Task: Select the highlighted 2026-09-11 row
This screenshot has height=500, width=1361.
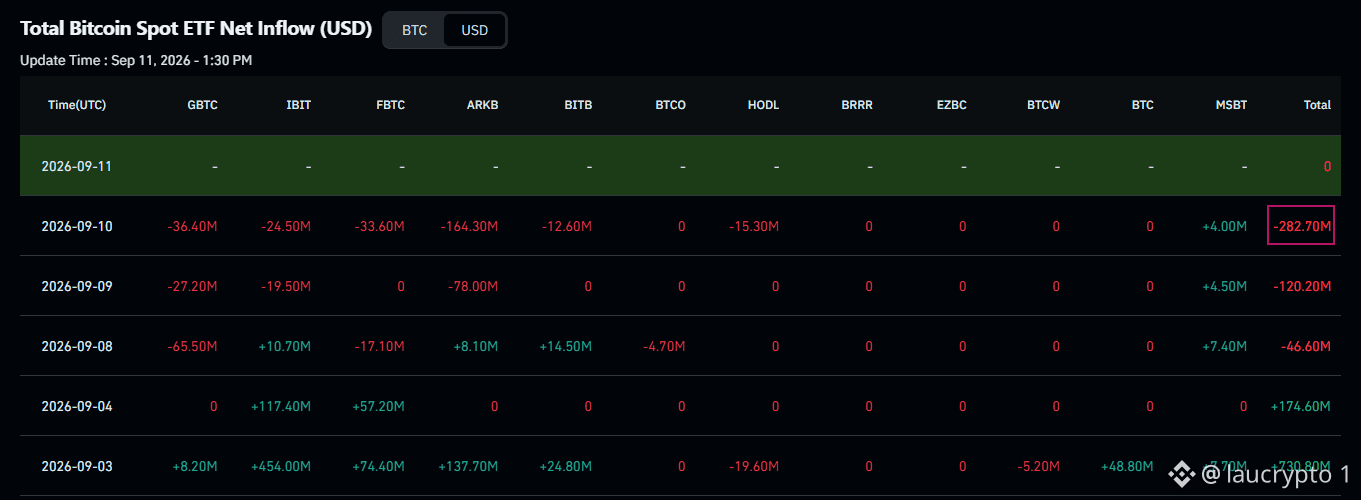Action: pyautogui.click(x=680, y=166)
